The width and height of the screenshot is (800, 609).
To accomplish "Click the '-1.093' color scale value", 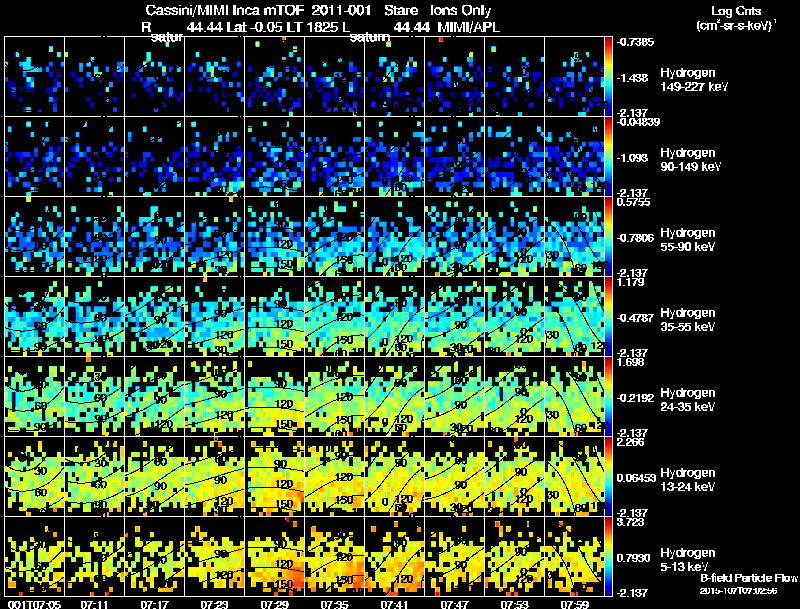I will pyautogui.click(x=632, y=158).
